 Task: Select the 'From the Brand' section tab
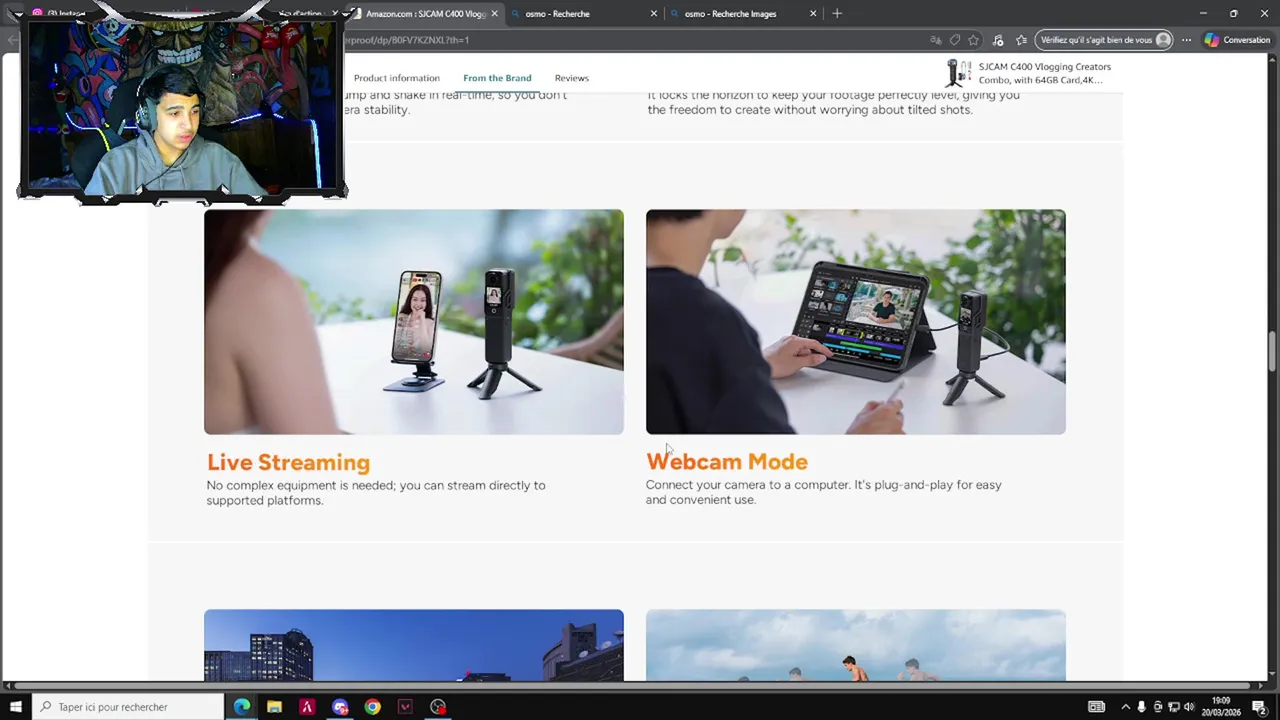(x=497, y=78)
